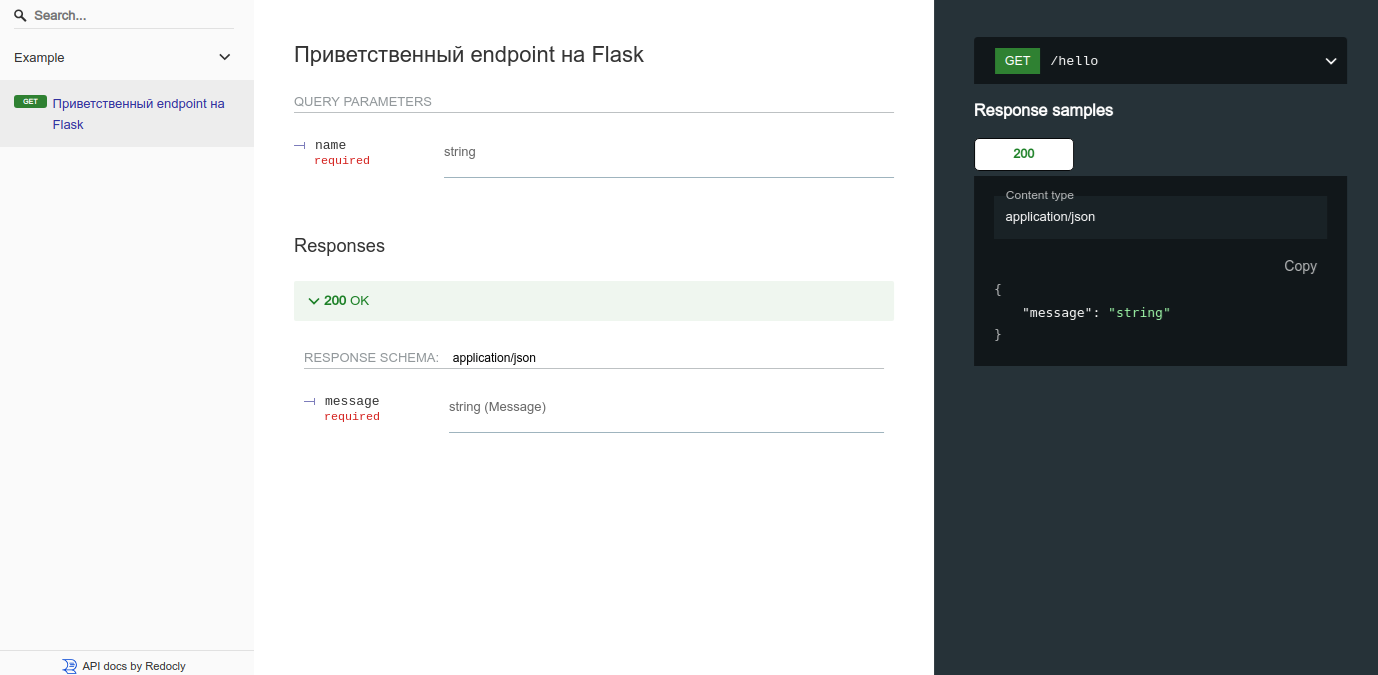Click the search magnifier icon
The width and height of the screenshot is (1378, 675).
[x=20, y=16]
